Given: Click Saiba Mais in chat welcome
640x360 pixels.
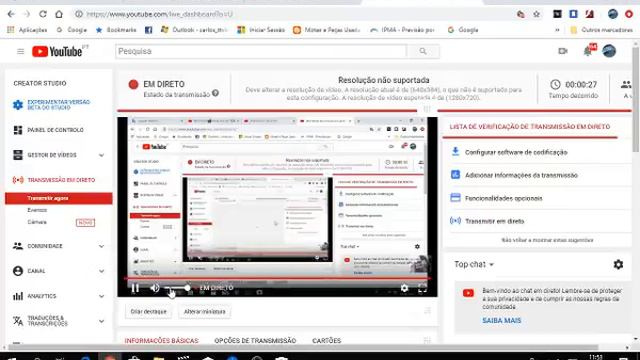Looking at the screenshot, I should tap(502, 321).
